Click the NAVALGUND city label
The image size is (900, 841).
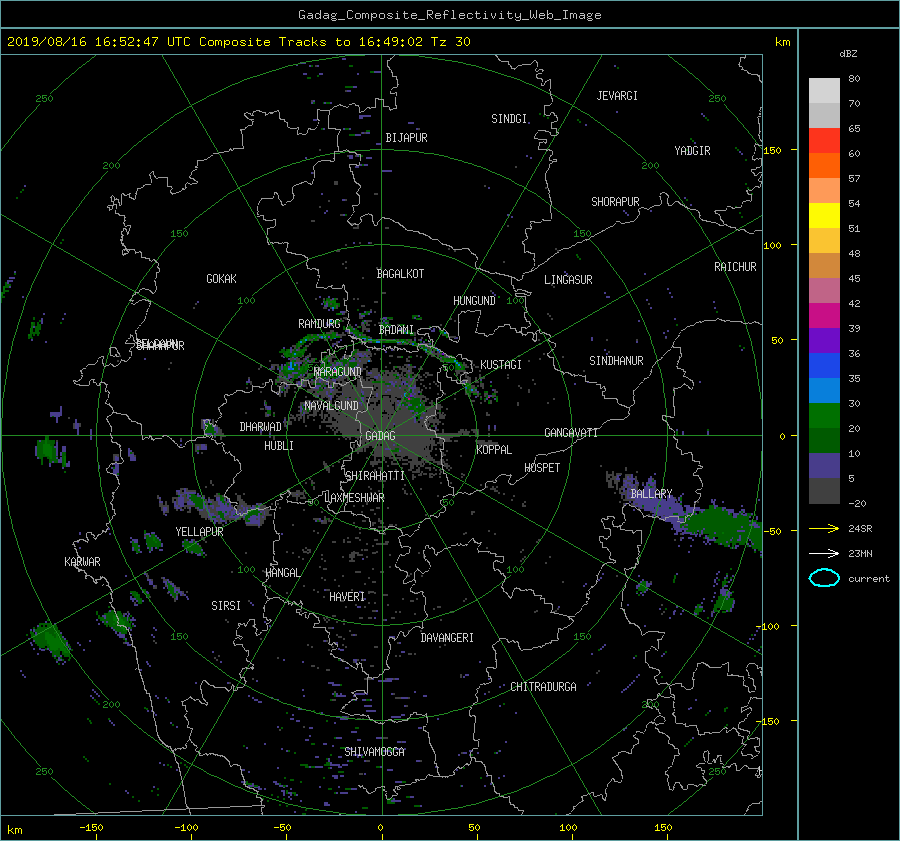[331, 406]
